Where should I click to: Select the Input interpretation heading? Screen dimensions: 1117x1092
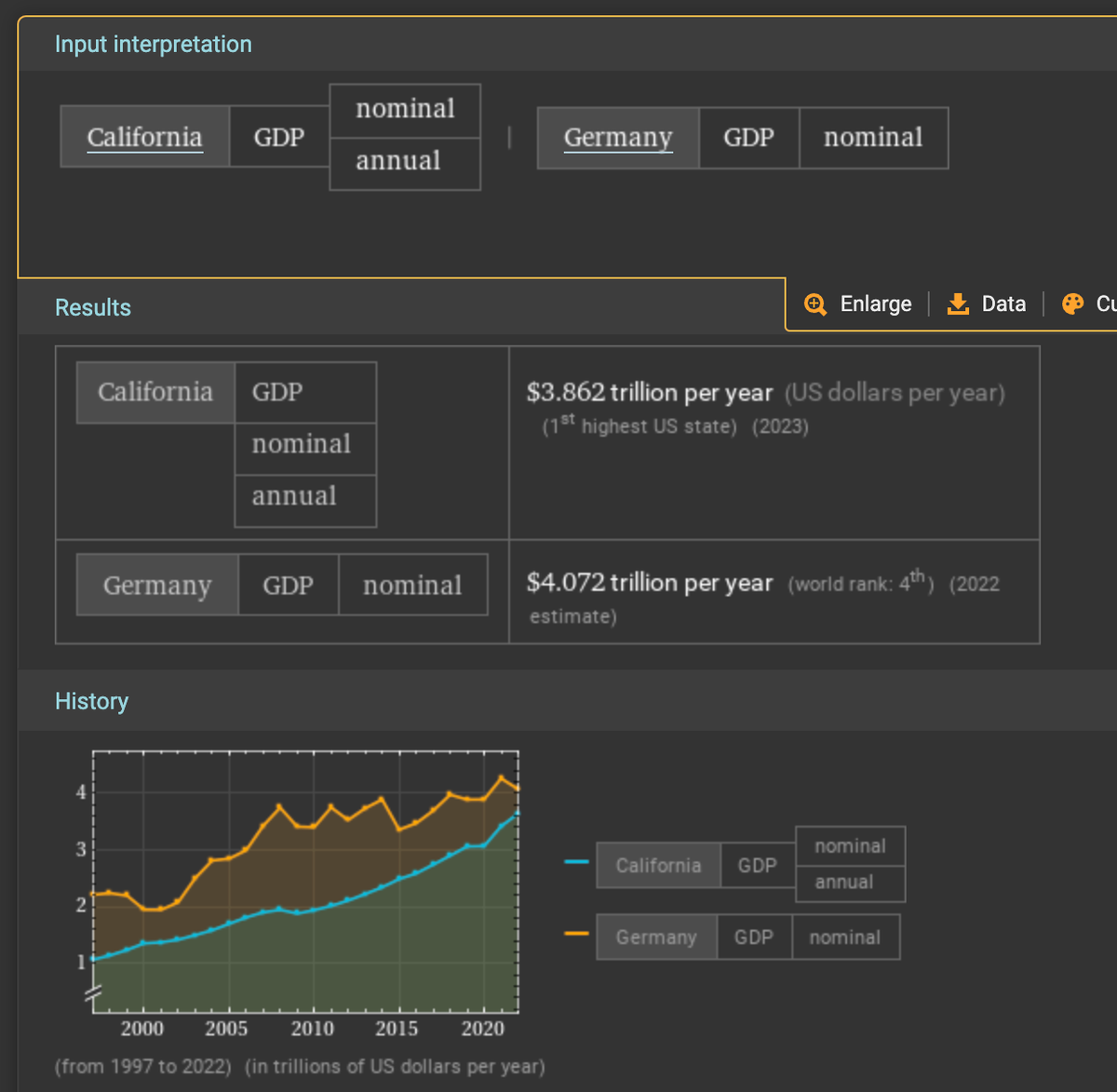(154, 44)
